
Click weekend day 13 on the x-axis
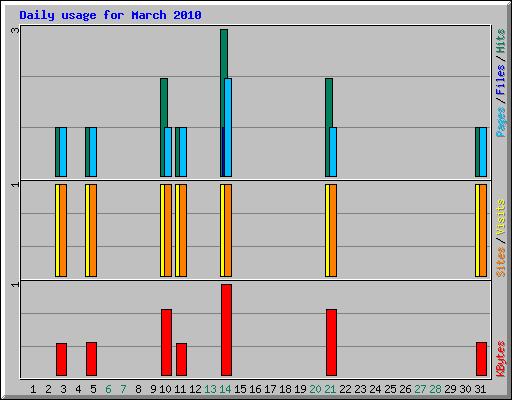tap(210, 389)
